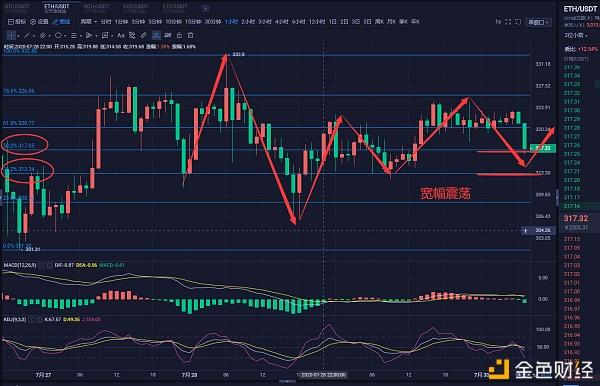Select the pattern drawing tool next to text tool

pos(132,36)
